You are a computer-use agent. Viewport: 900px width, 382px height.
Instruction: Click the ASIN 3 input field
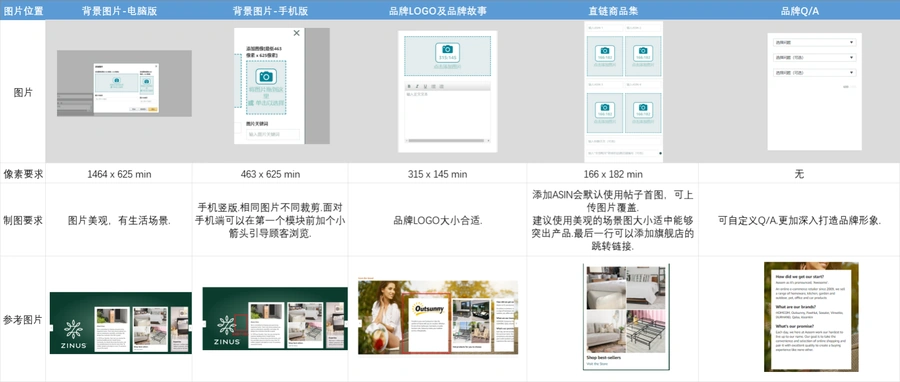click(x=604, y=84)
